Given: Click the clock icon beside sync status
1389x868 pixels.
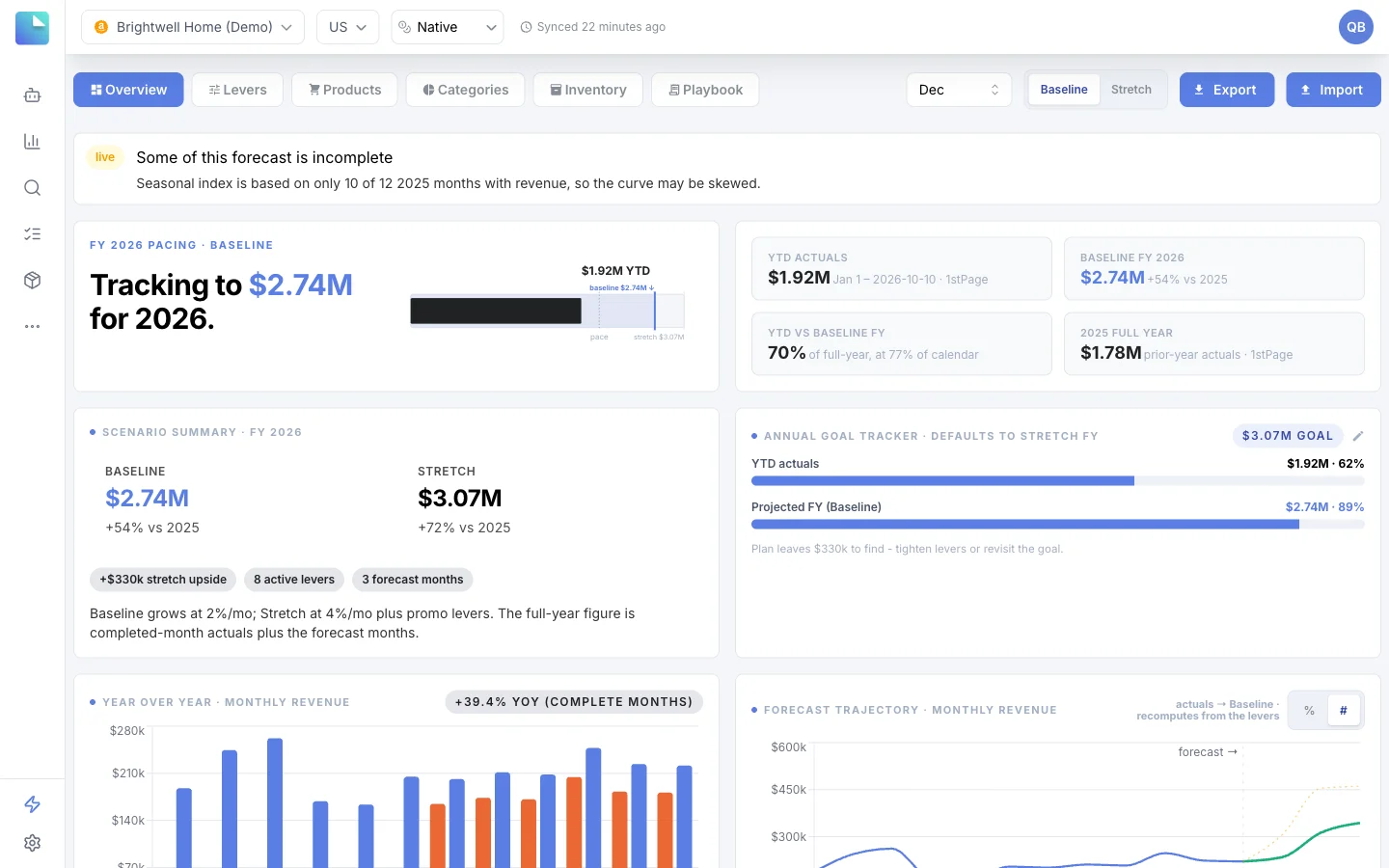Looking at the screenshot, I should 526,27.
